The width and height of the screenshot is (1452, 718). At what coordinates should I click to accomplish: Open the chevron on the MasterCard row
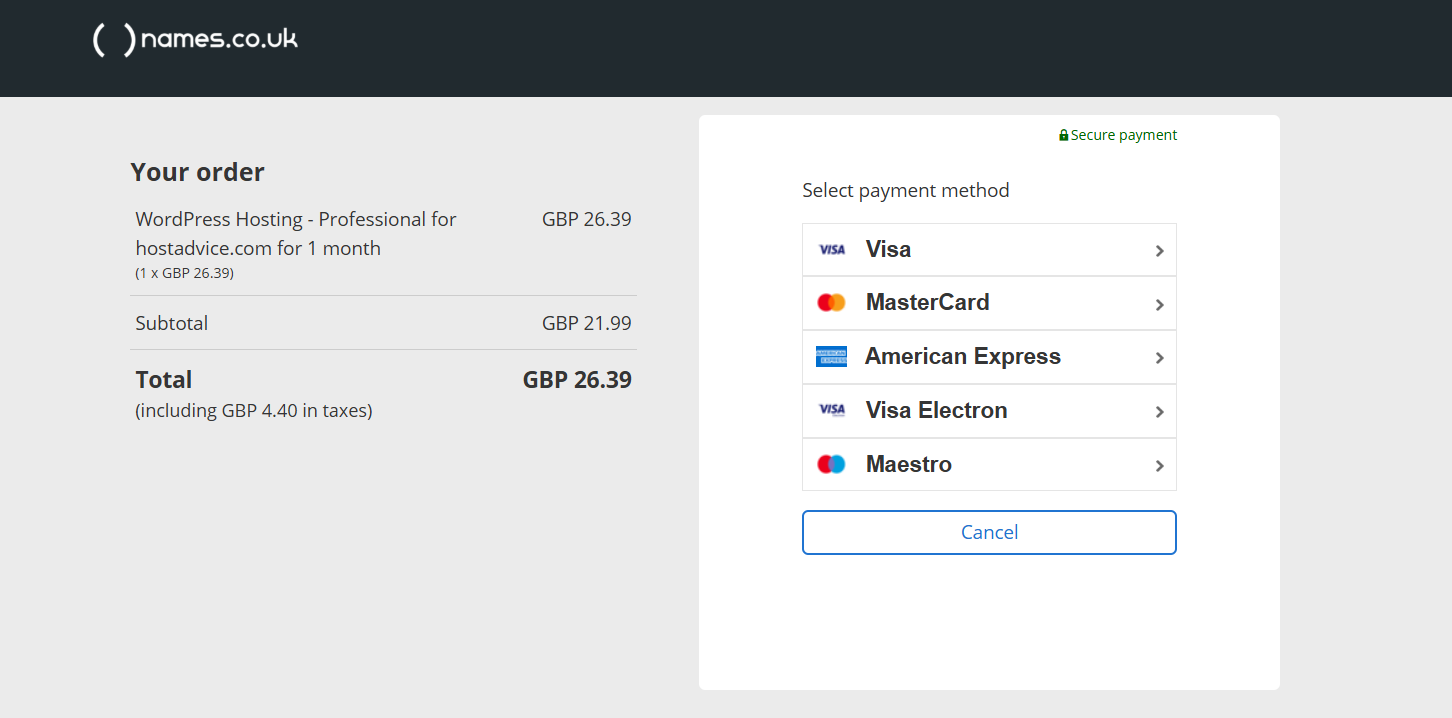pos(1160,305)
